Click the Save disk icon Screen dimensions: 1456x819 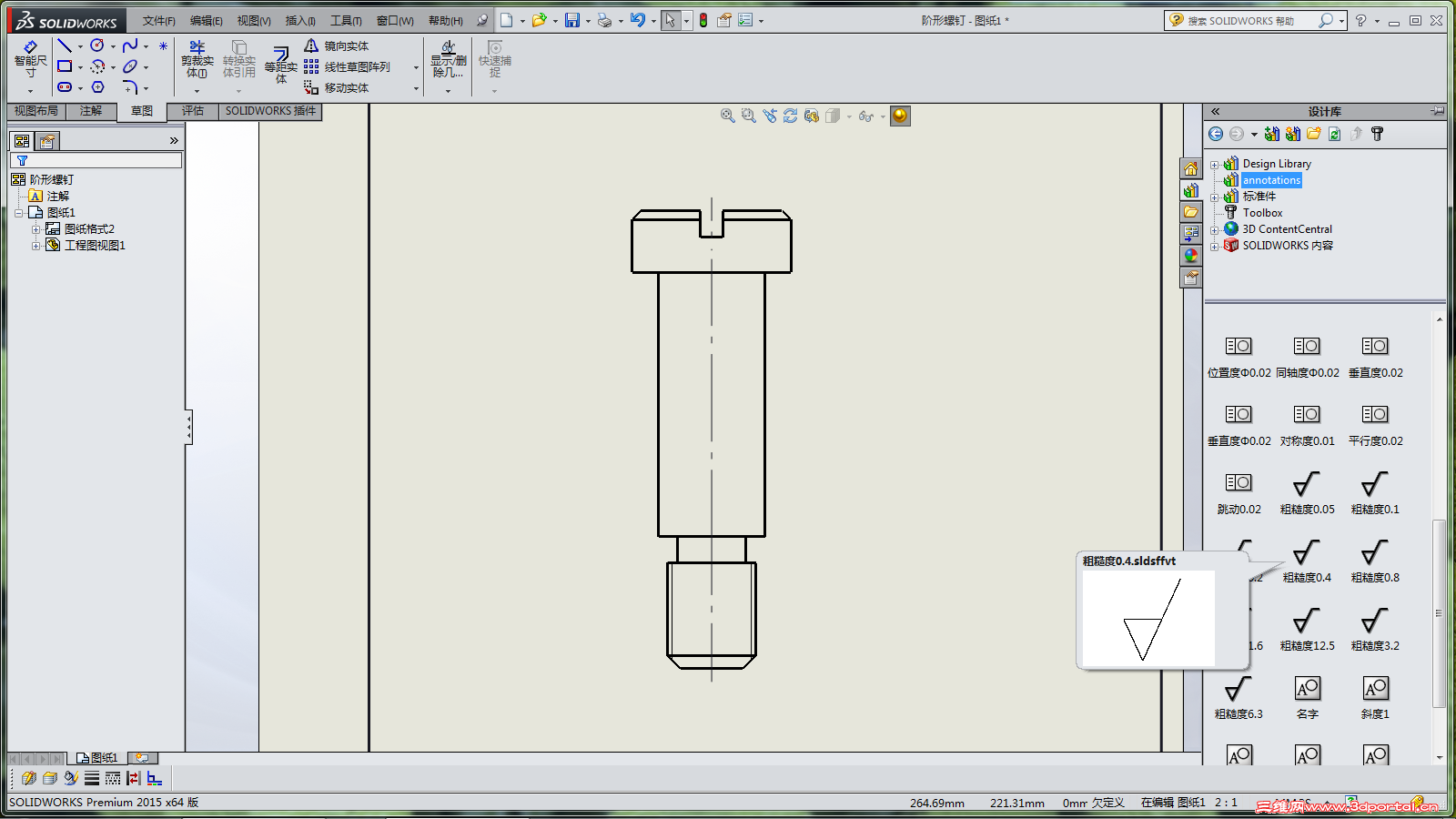click(x=572, y=20)
